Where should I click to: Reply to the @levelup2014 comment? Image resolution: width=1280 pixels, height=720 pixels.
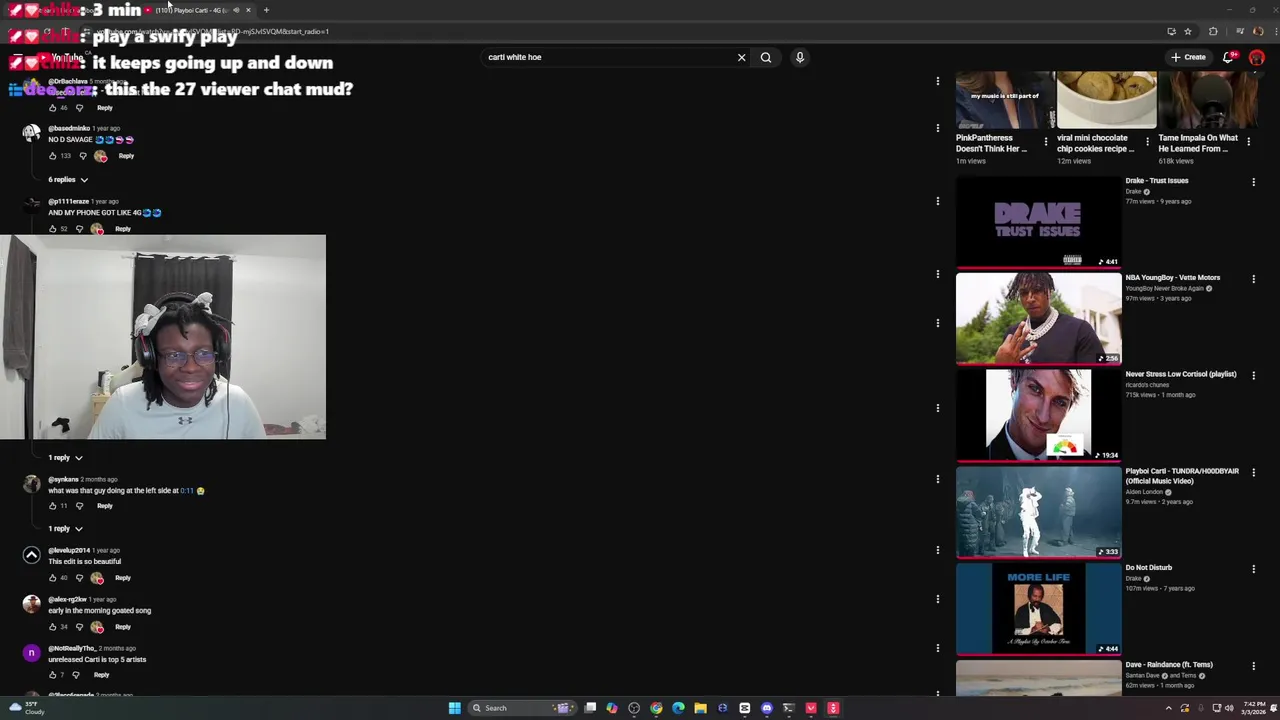[x=123, y=578]
